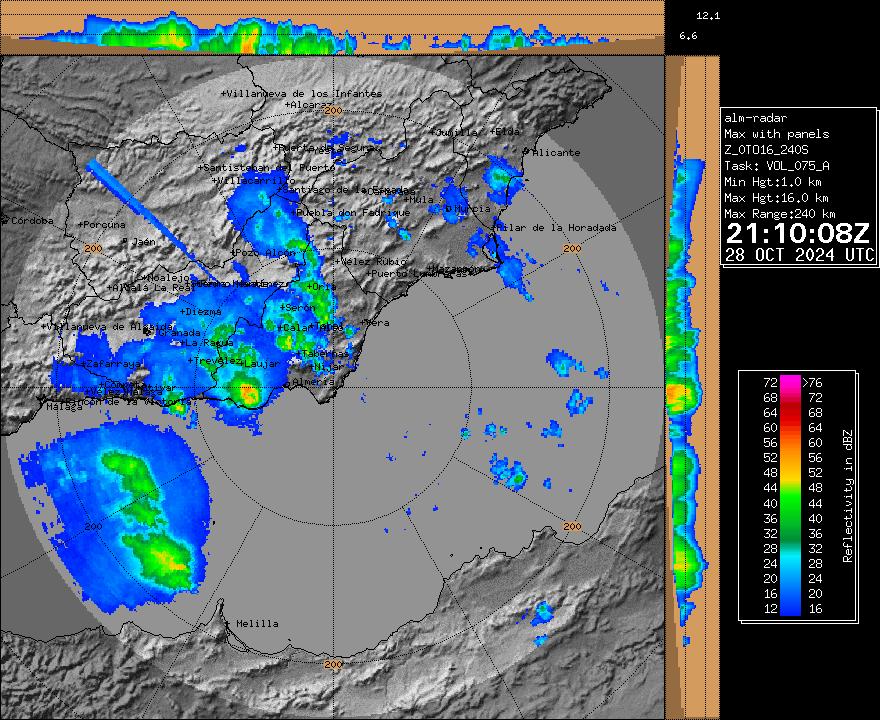The image size is (880, 720).
Task: Click the Porcuna town marker
Action: 82,224
